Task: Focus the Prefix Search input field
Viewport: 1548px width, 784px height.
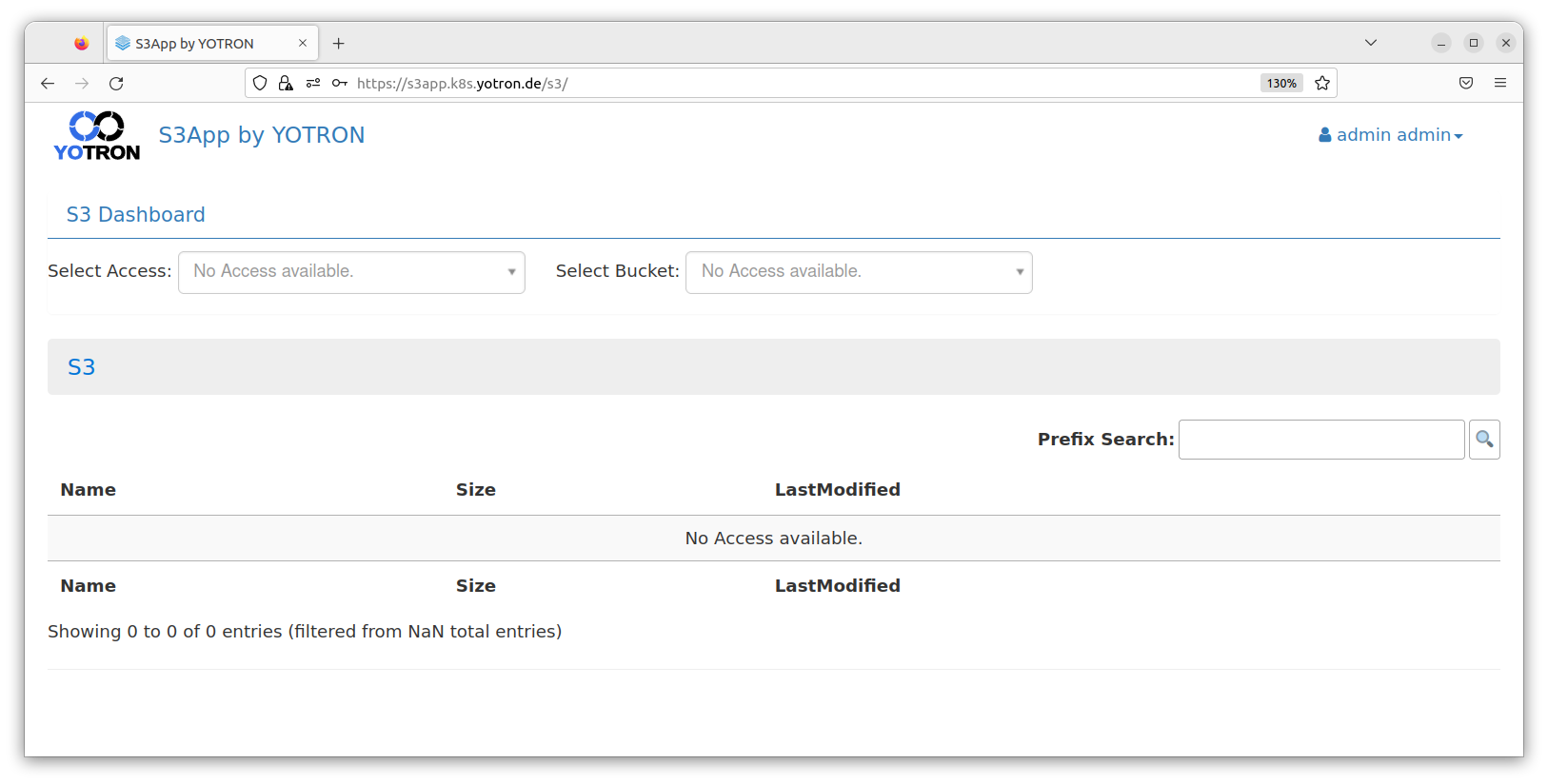Action: [x=1321, y=440]
